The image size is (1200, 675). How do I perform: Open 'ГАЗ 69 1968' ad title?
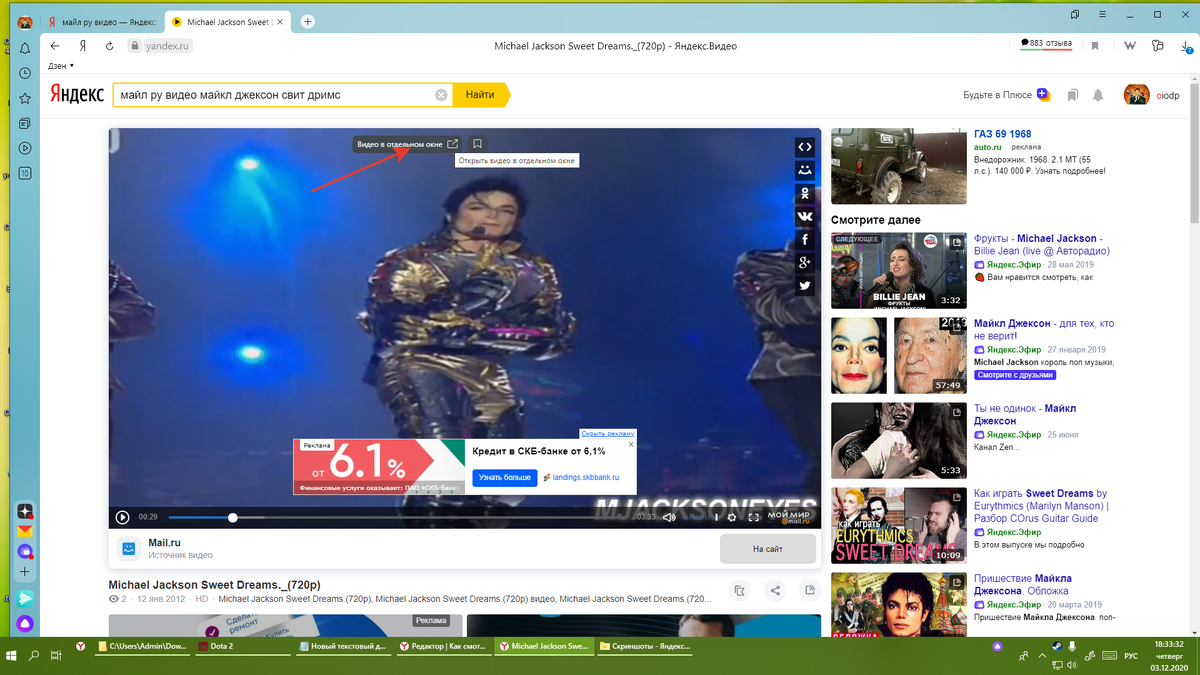tap(1002, 134)
